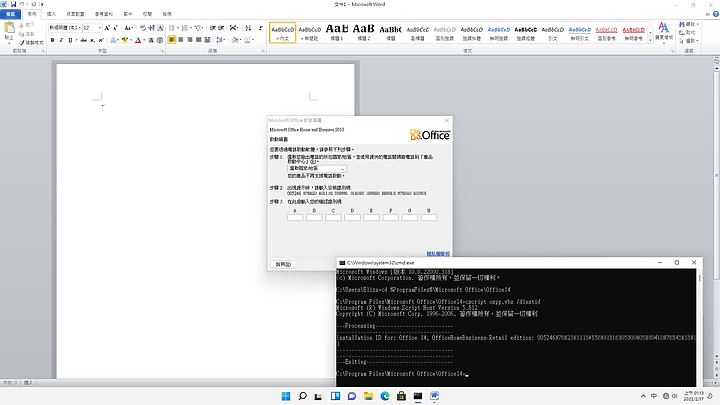Switch to the Review ribbon tab

[147, 14]
